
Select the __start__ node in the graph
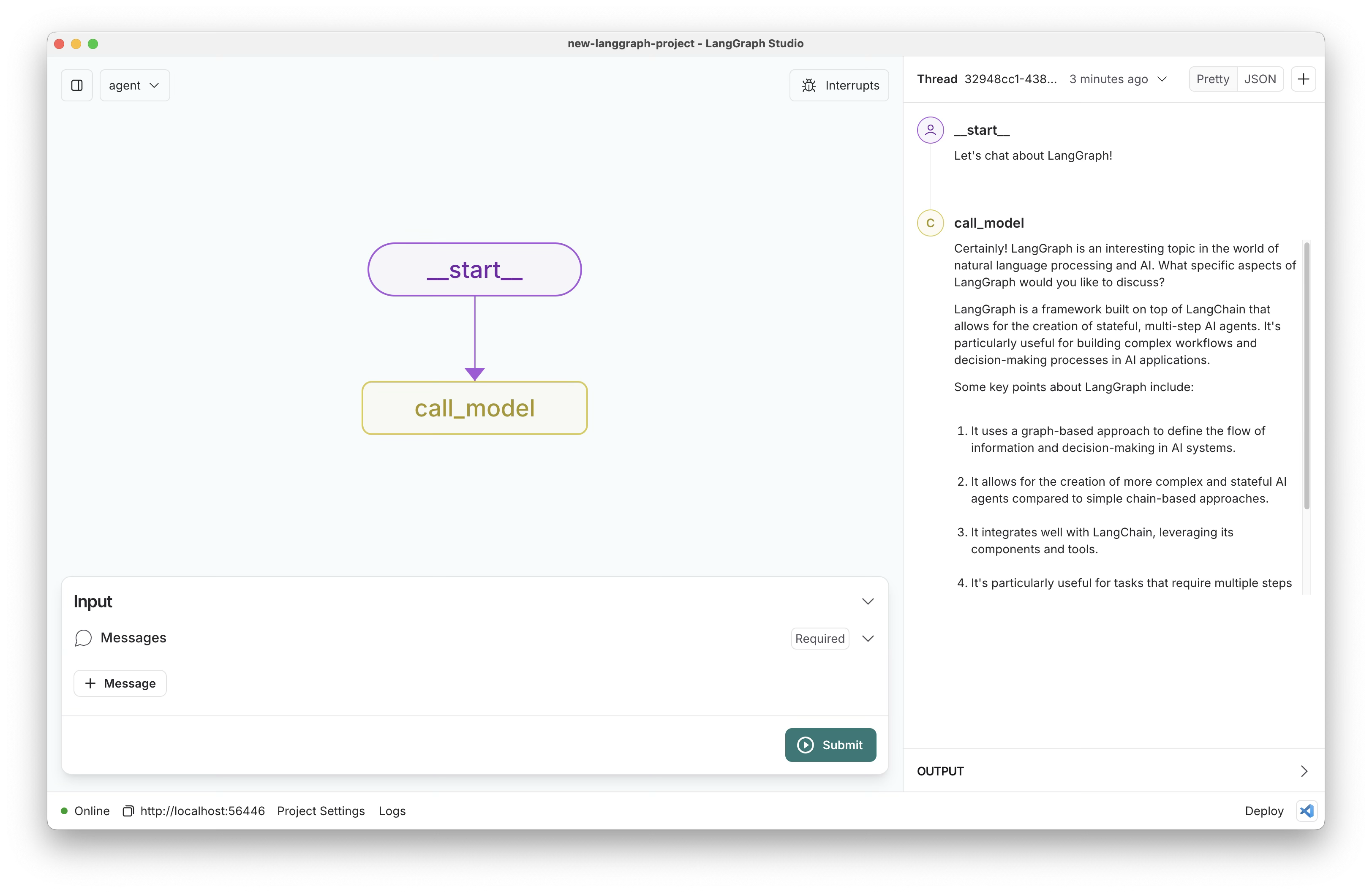click(x=474, y=269)
